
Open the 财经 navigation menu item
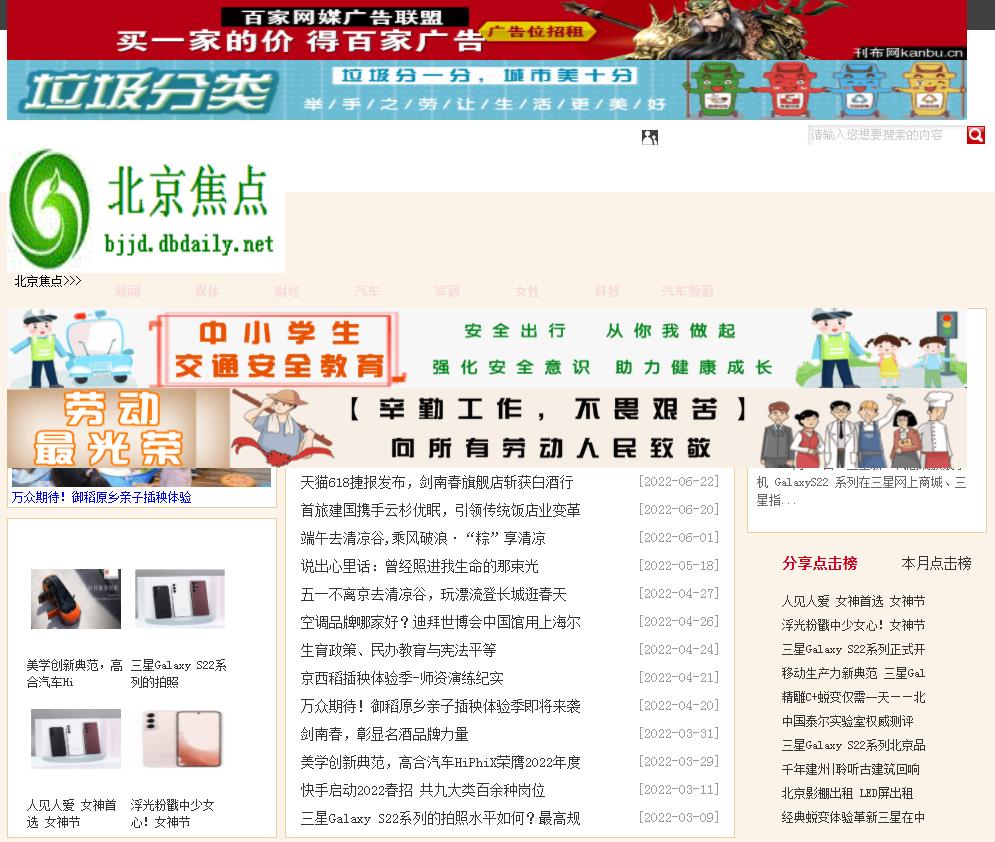click(287, 291)
